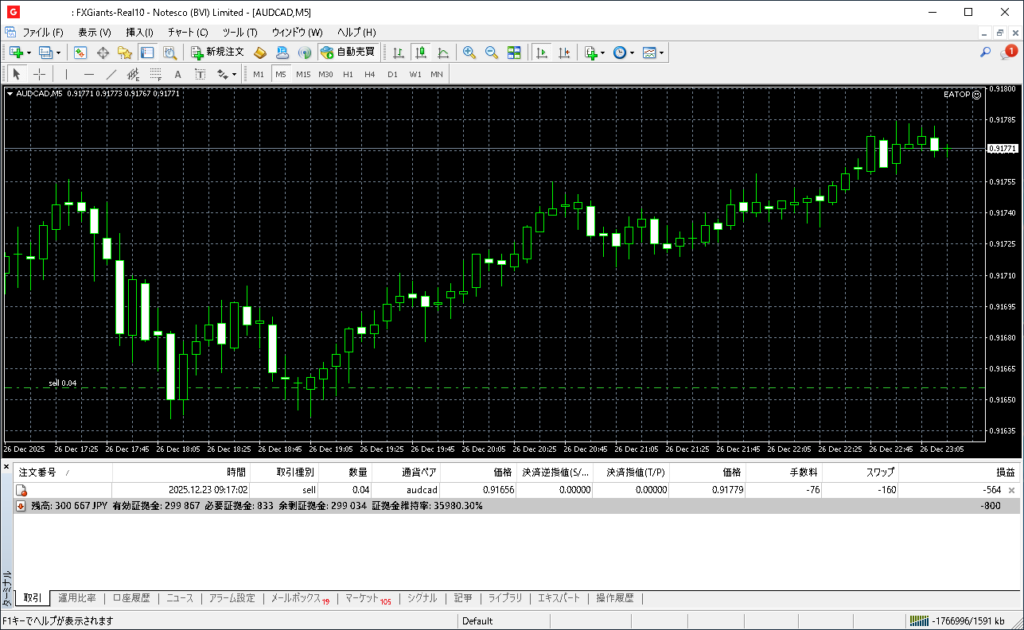1024x630 pixels.
Task: Close the audcad sell order row
Action: (x=1011, y=490)
